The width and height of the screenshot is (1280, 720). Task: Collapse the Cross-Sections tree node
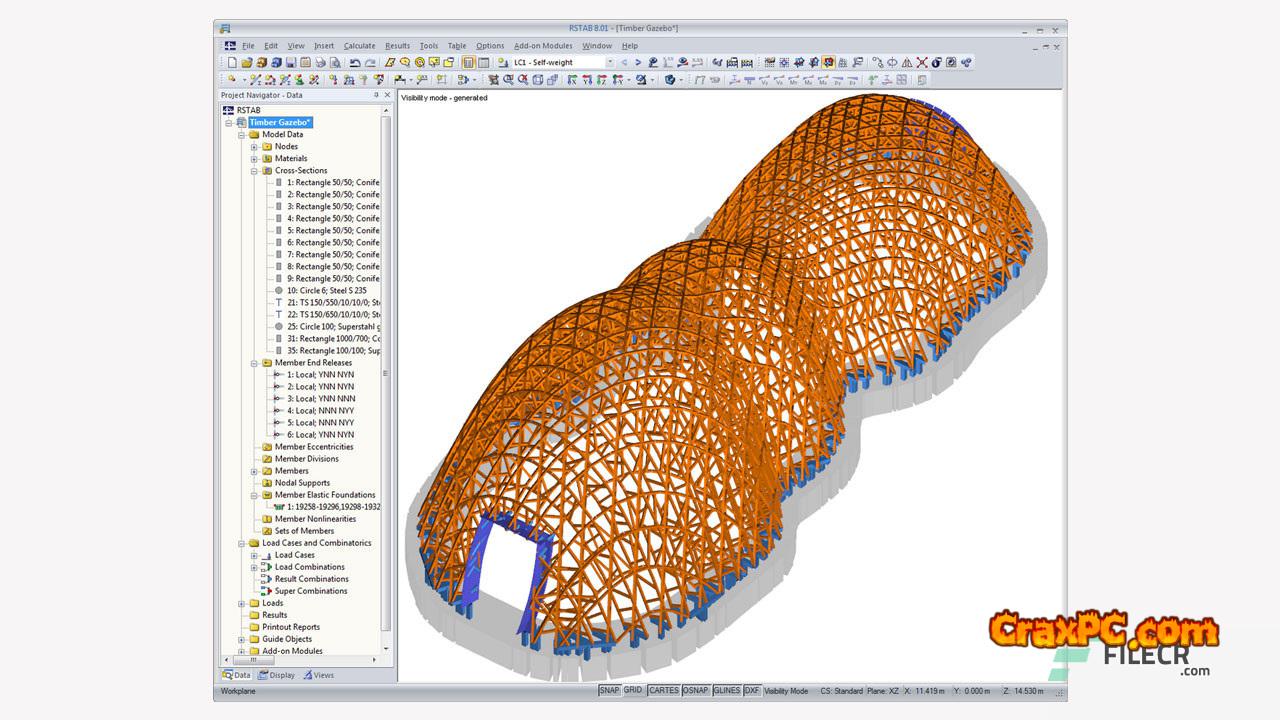coord(254,171)
